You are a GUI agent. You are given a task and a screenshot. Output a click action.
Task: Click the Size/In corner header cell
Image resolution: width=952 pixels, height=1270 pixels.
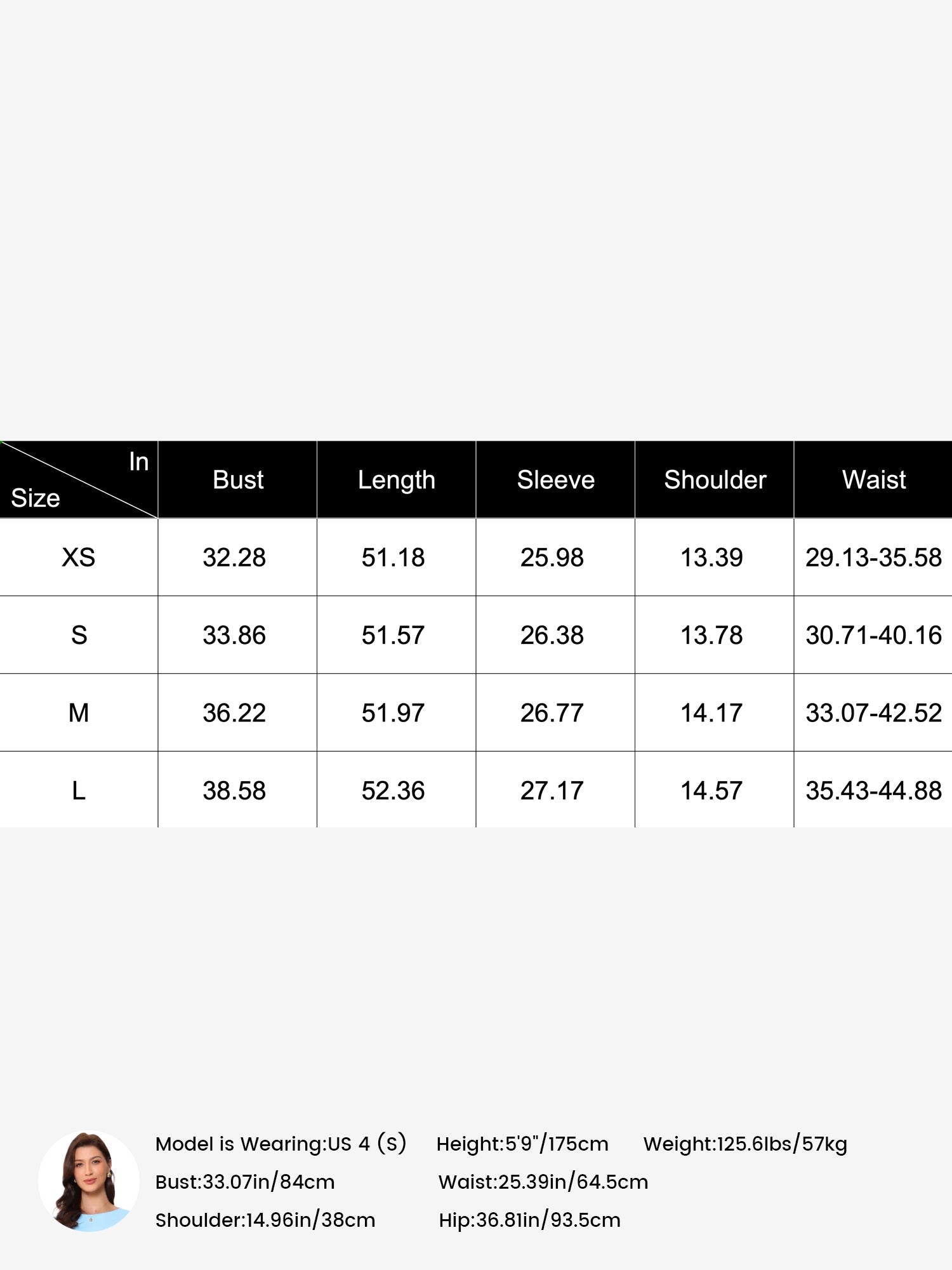79,479
